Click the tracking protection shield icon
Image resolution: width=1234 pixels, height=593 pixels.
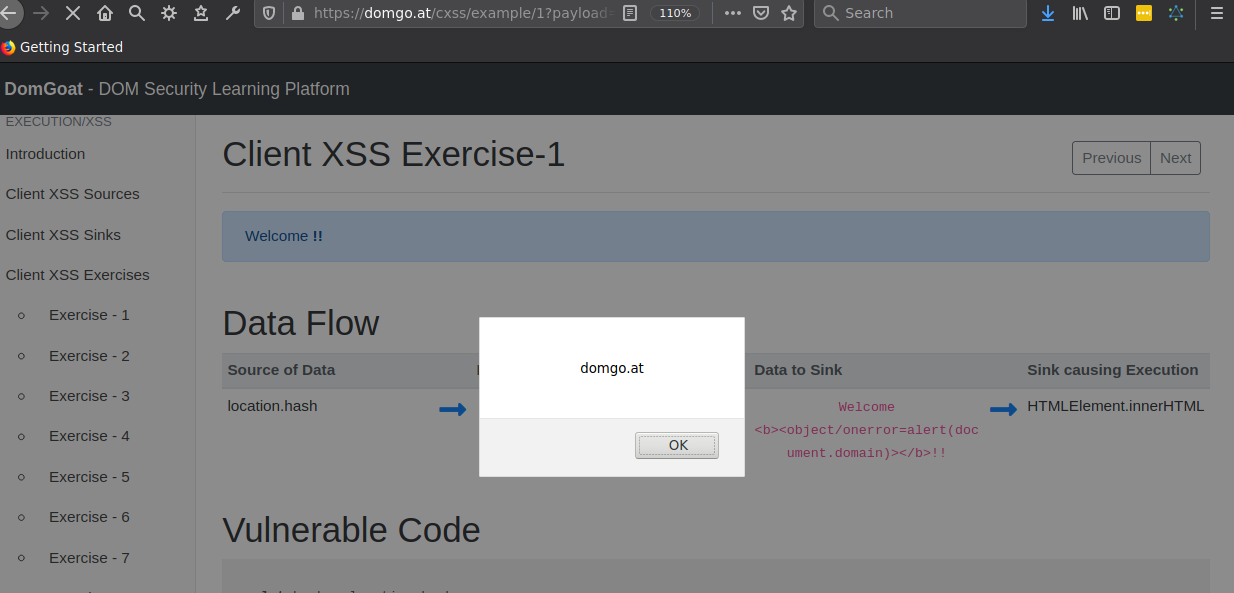[269, 13]
